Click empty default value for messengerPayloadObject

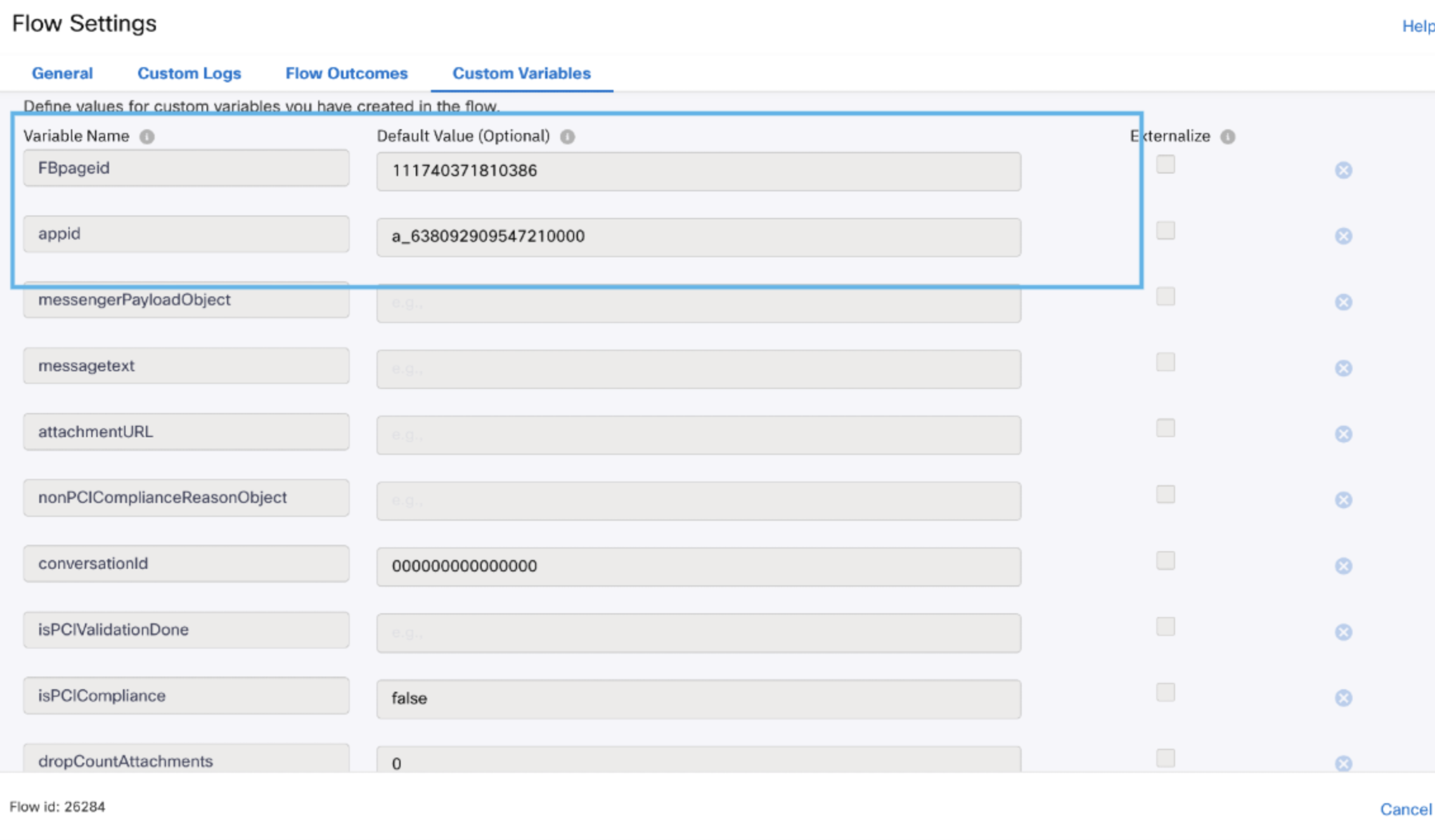698,303
